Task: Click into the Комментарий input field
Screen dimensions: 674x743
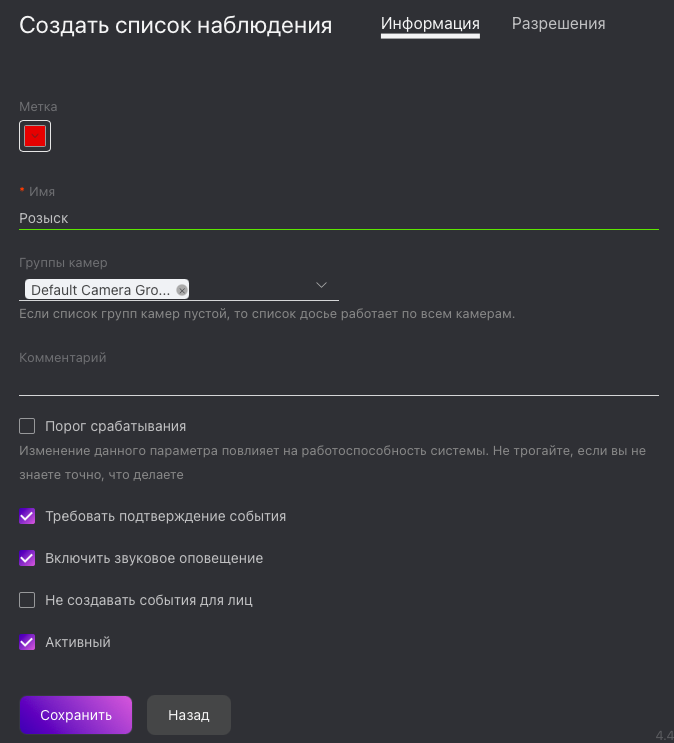Action: [x=339, y=383]
